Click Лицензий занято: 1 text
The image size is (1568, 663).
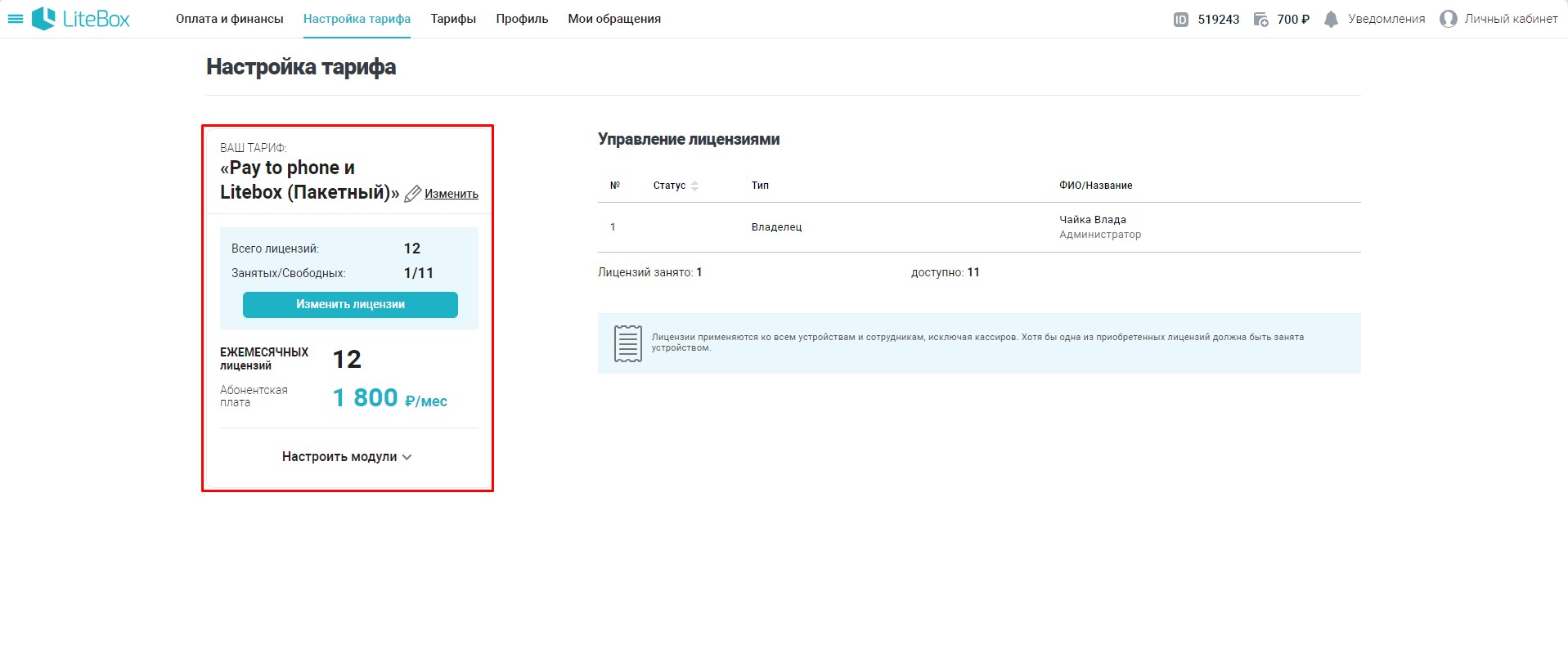(x=650, y=272)
